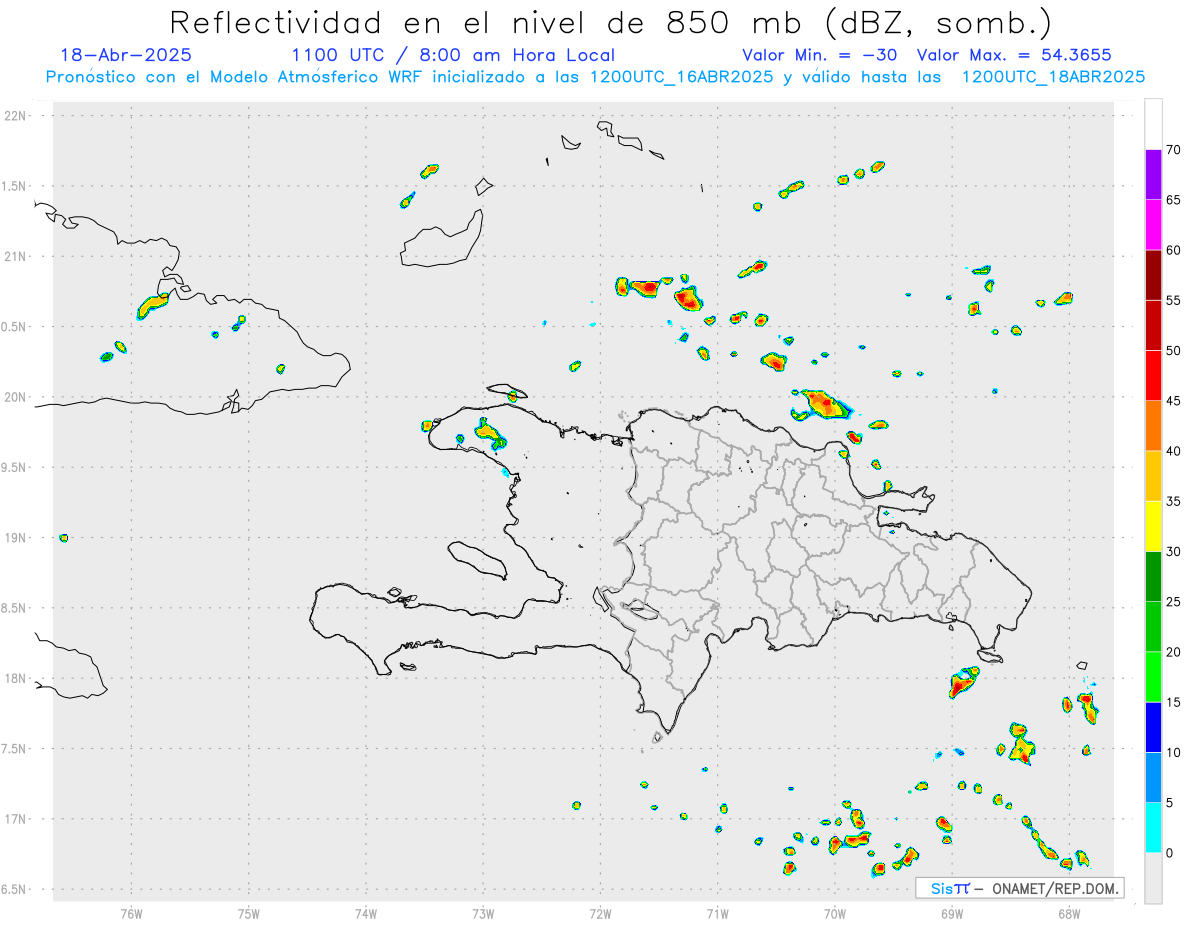Select the '71W' longitude axis label
Viewport: 1200px width, 927px height.
click(x=717, y=913)
